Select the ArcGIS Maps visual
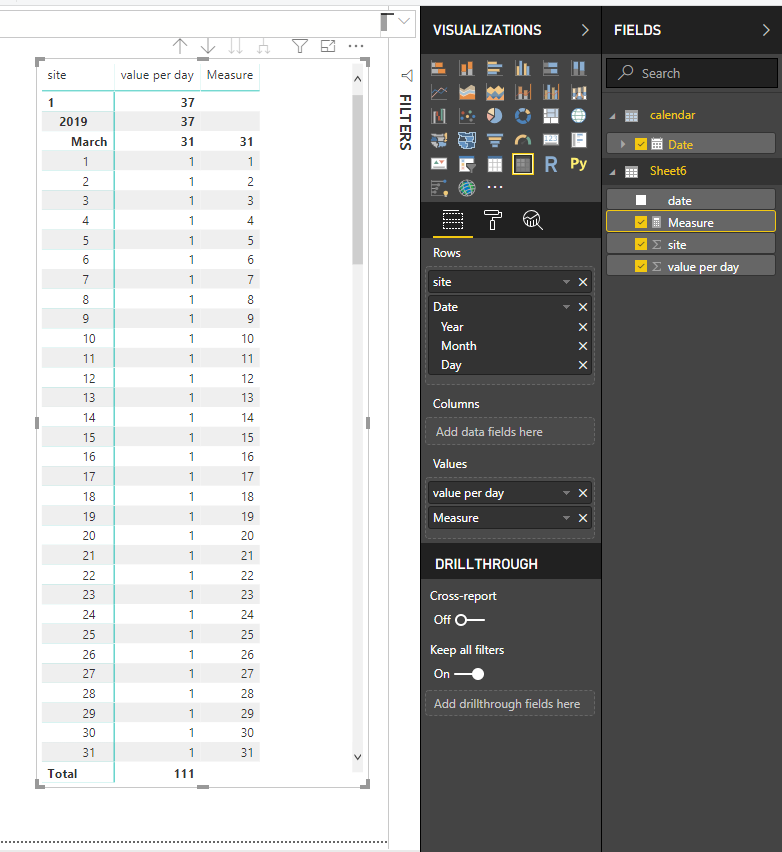The image size is (782, 852). pos(467,188)
